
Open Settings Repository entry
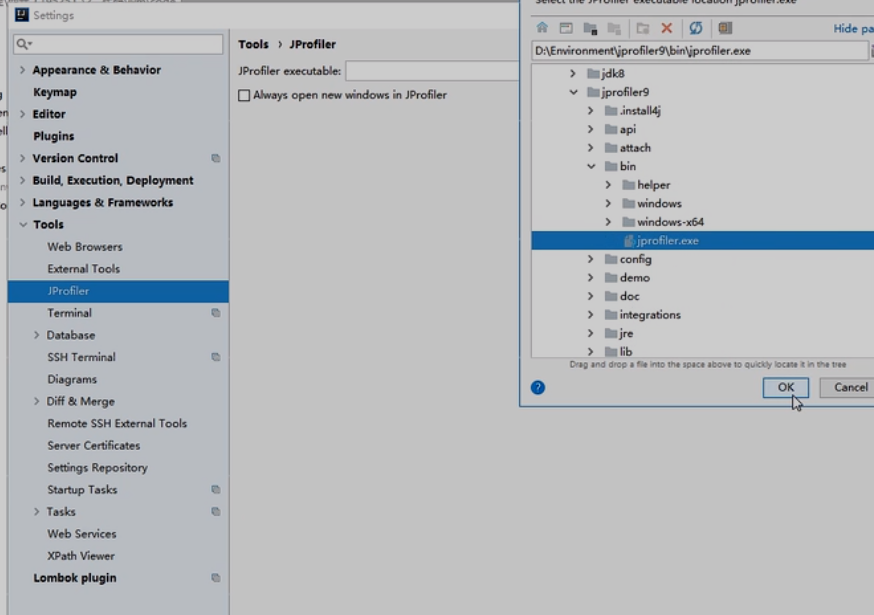point(98,467)
